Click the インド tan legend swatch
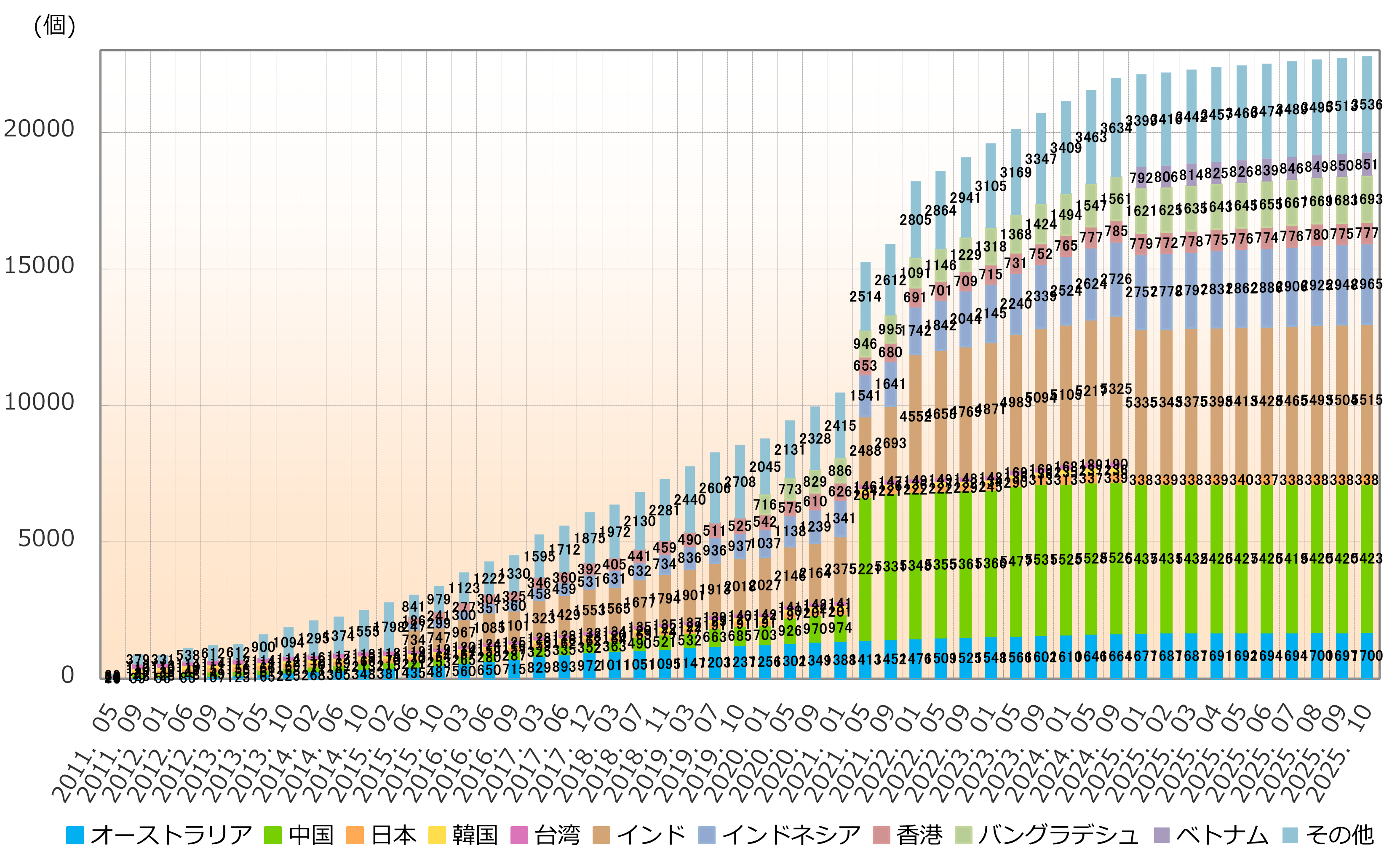Image resolution: width=1400 pixels, height=854 pixels. 601,835
